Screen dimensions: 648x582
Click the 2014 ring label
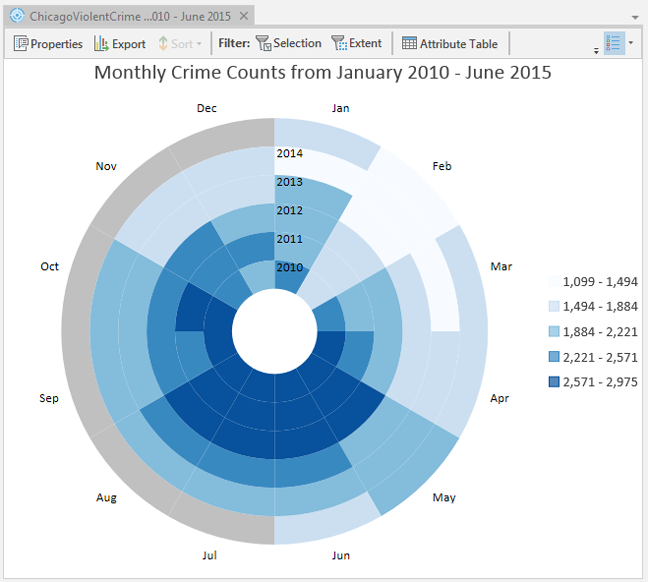pos(289,153)
